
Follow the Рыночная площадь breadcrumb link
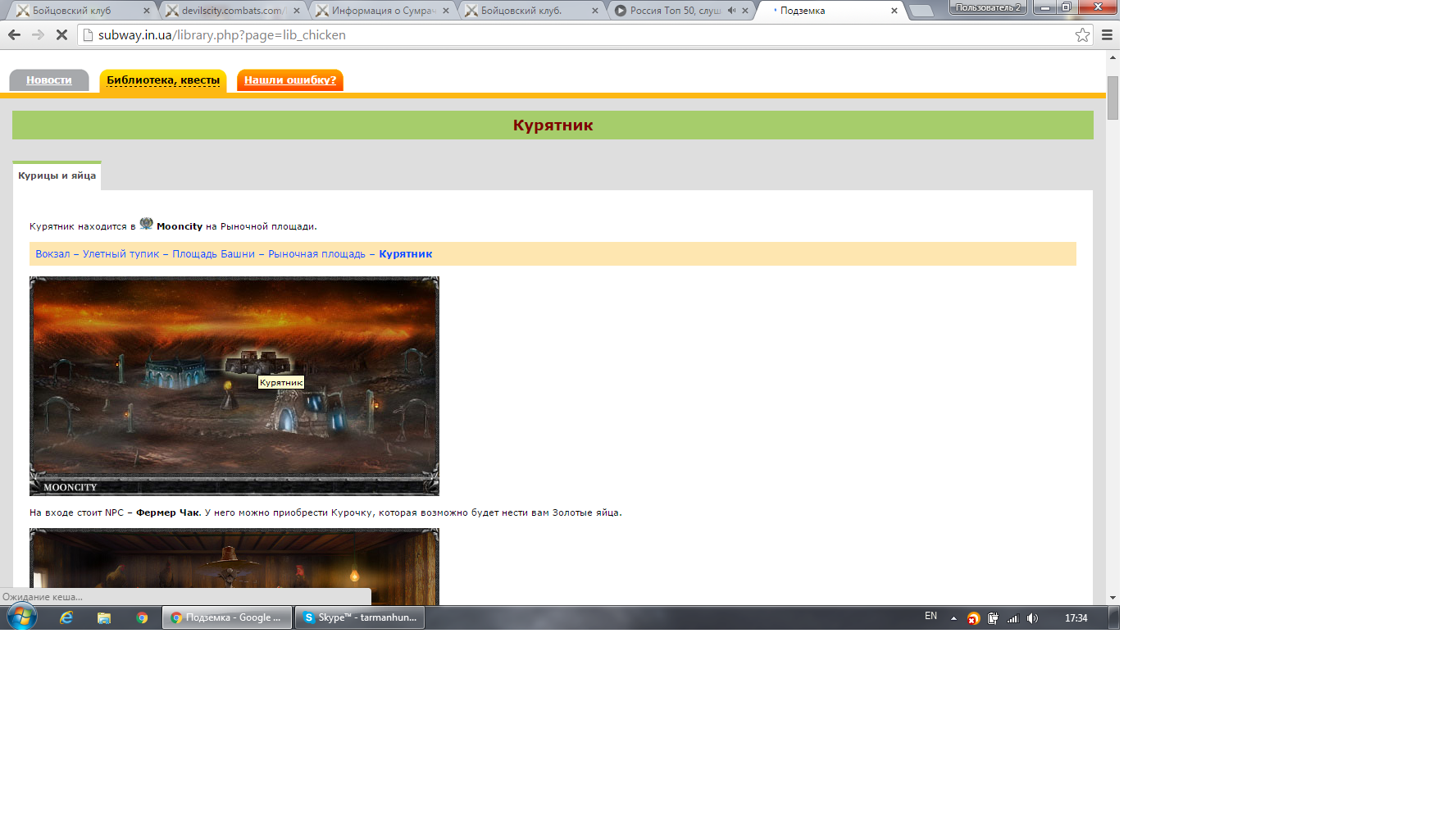(316, 254)
